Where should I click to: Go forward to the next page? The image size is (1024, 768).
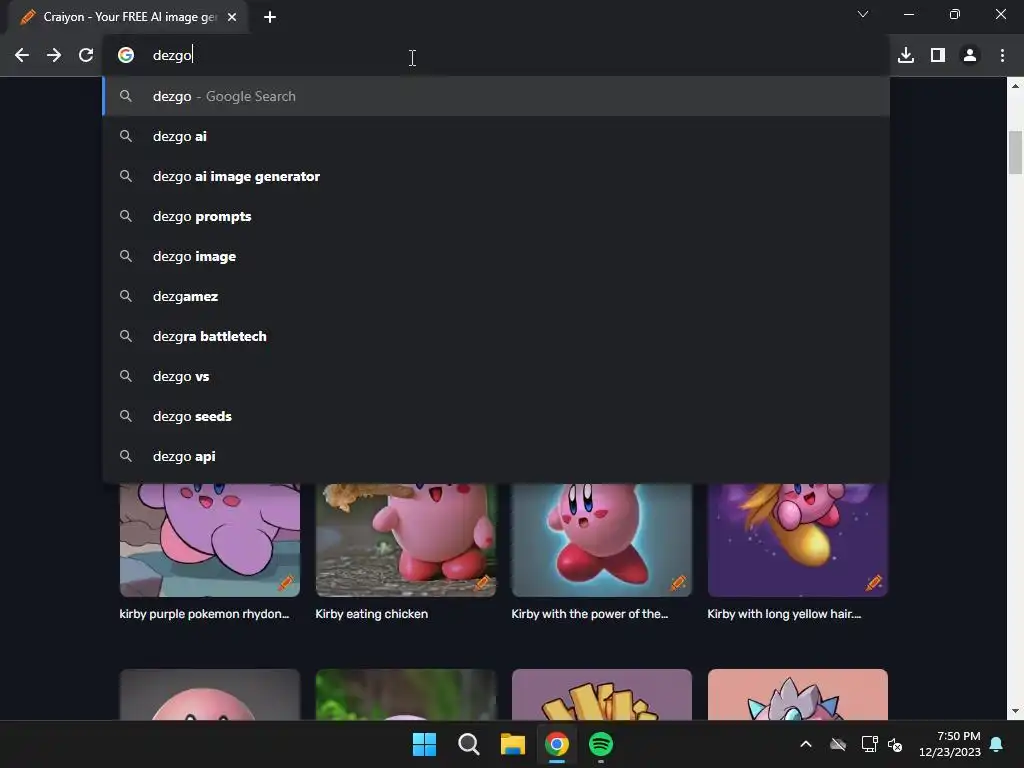coord(54,56)
